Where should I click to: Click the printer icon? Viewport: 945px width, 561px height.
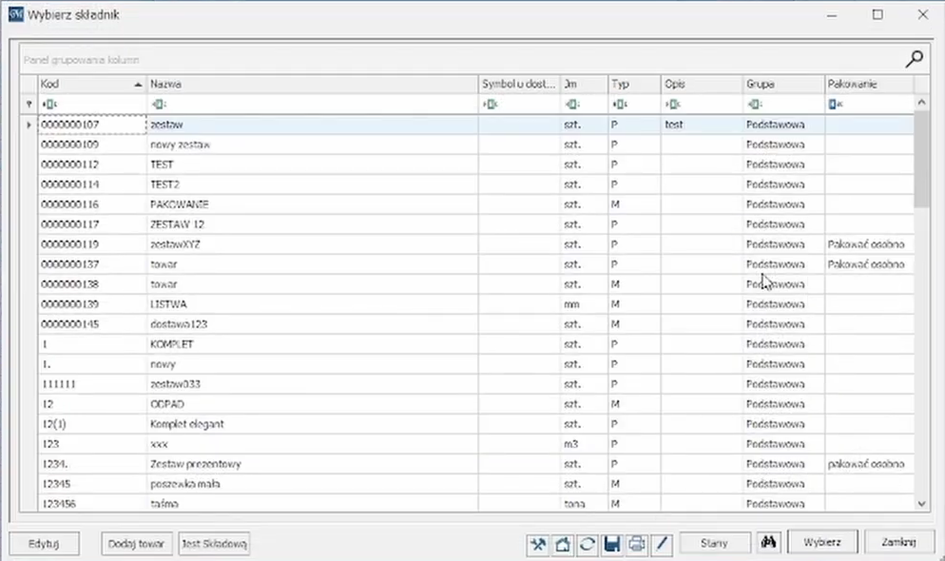pos(636,543)
